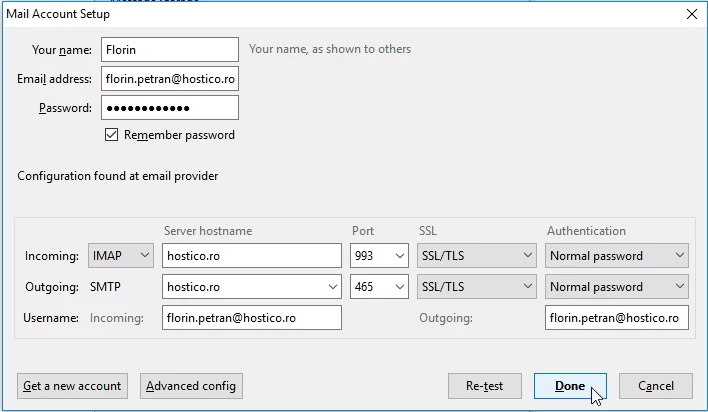This screenshot has width=708, height=412.
Task: Open incoming Authentication Normal password dropdown
Action: 617,256
